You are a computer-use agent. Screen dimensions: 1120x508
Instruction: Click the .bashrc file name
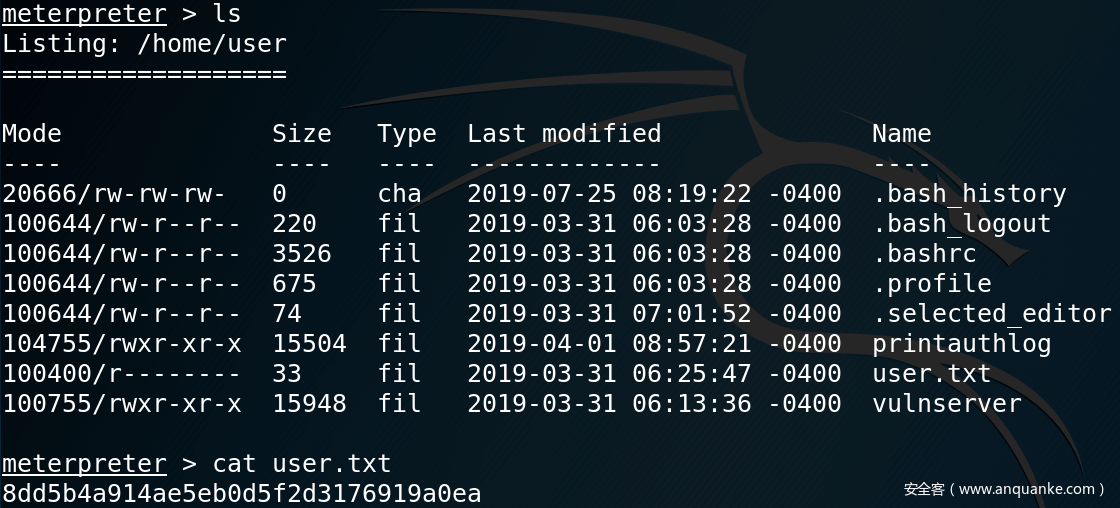tap(924, 254)
